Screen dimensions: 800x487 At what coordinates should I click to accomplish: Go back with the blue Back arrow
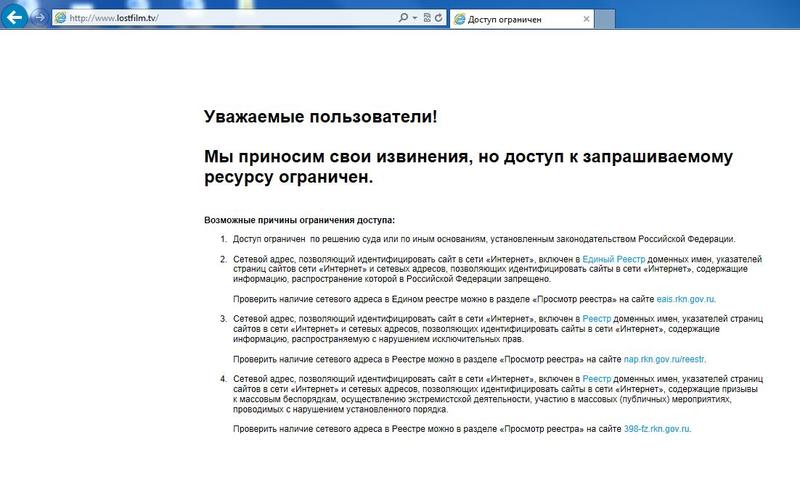coord(14,17)
